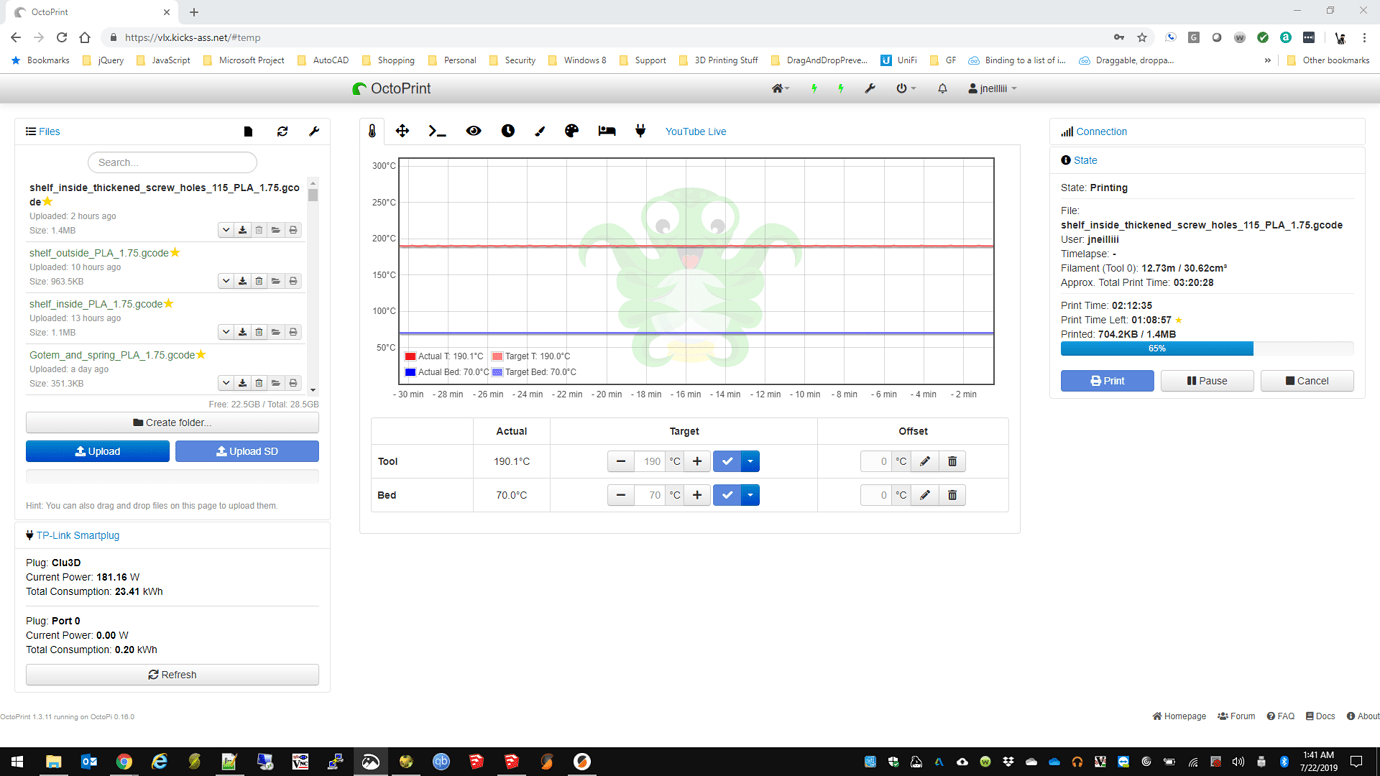This screenshot has width=1380, height=776.
Task: Switch to the YouTube Live tab
Action: [697, 131]
